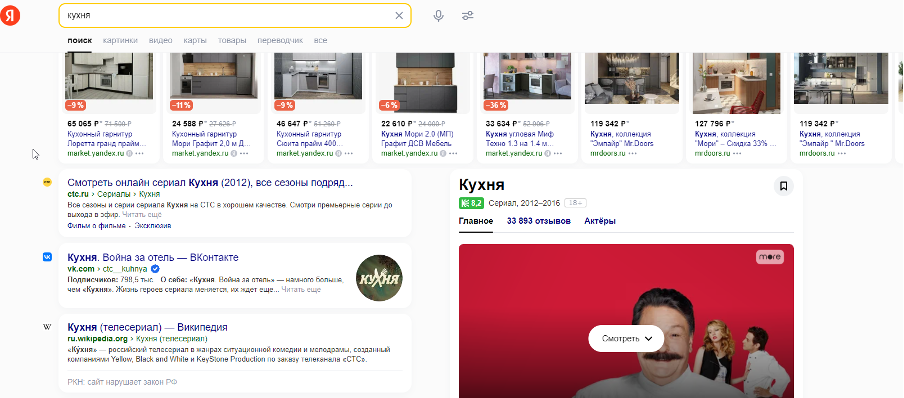Open kitchen photo above the 65 065 ₽ price
The width and height of the screenshot is (904, 398).
(x=109, y=76)
